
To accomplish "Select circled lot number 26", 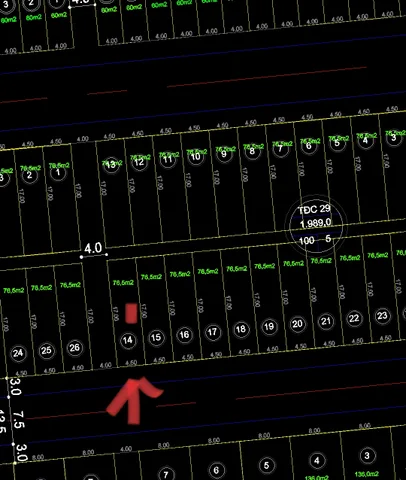I will (x=74, y=348).
